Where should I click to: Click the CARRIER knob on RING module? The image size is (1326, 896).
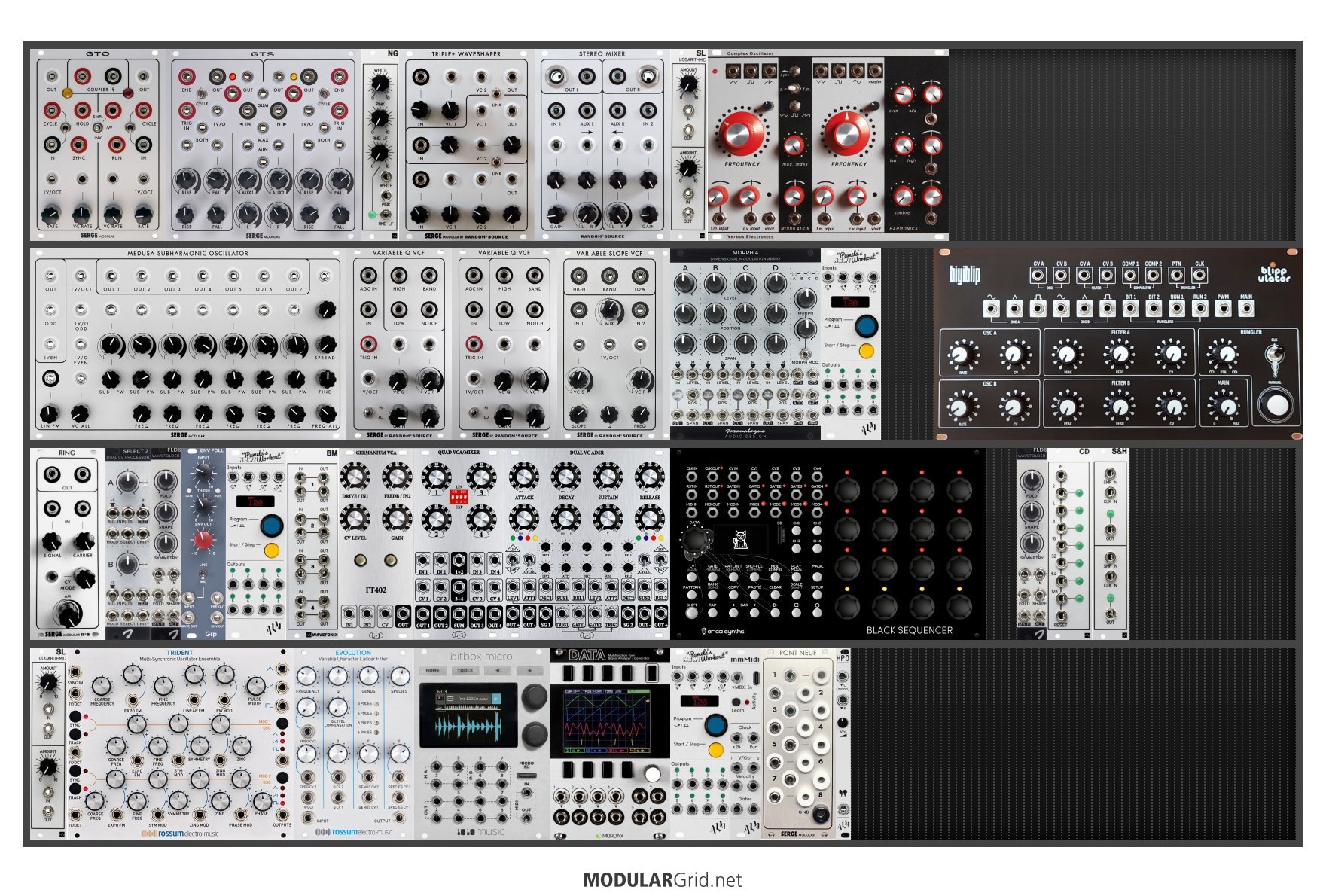pos(84,541)
